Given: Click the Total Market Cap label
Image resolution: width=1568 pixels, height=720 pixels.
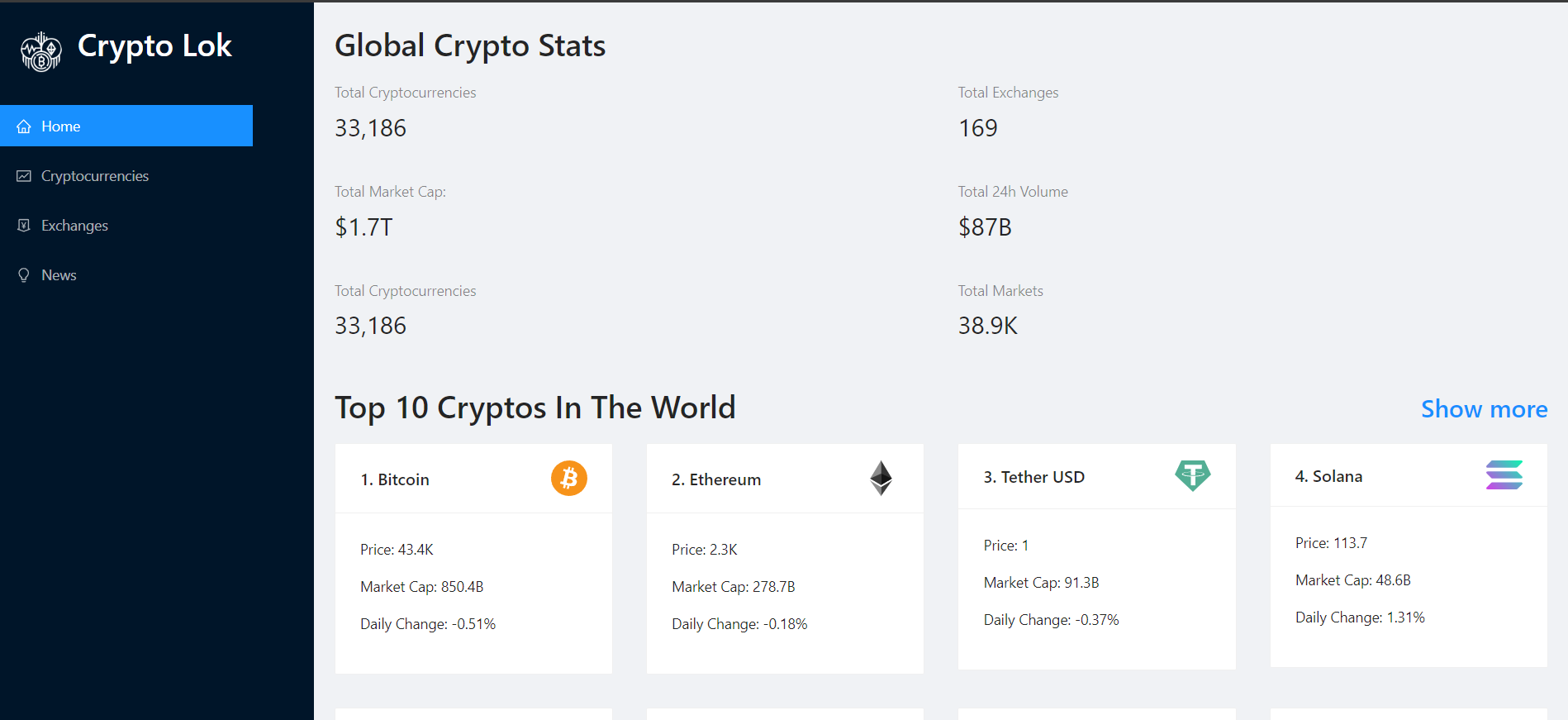Looking at the screenshot, I should [x=390, y=192].
